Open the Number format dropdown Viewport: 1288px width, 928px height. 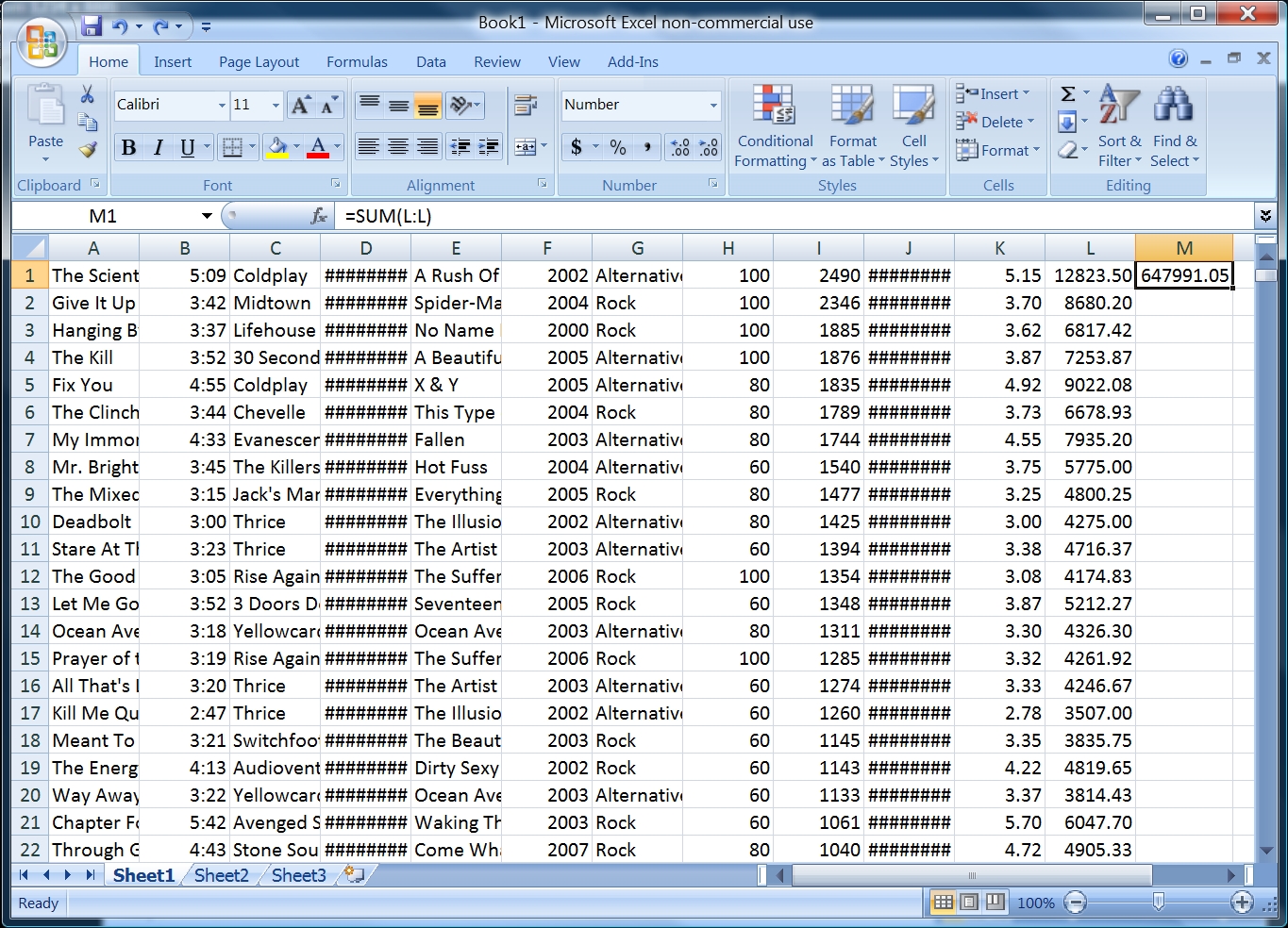[713, 105]
